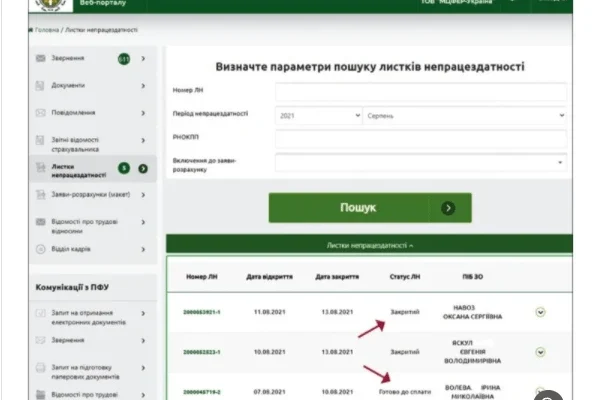Click the 07.08.2021 opening date cell

tap(269, 392)
